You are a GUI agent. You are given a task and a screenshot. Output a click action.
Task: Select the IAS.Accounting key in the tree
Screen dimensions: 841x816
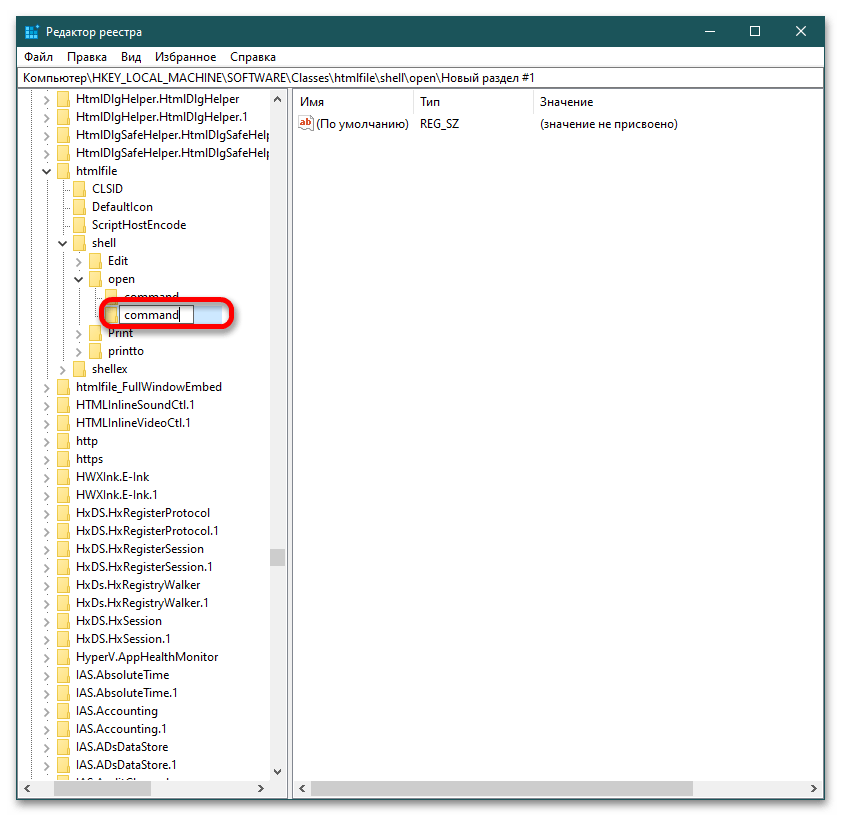[x=116, y=711]
